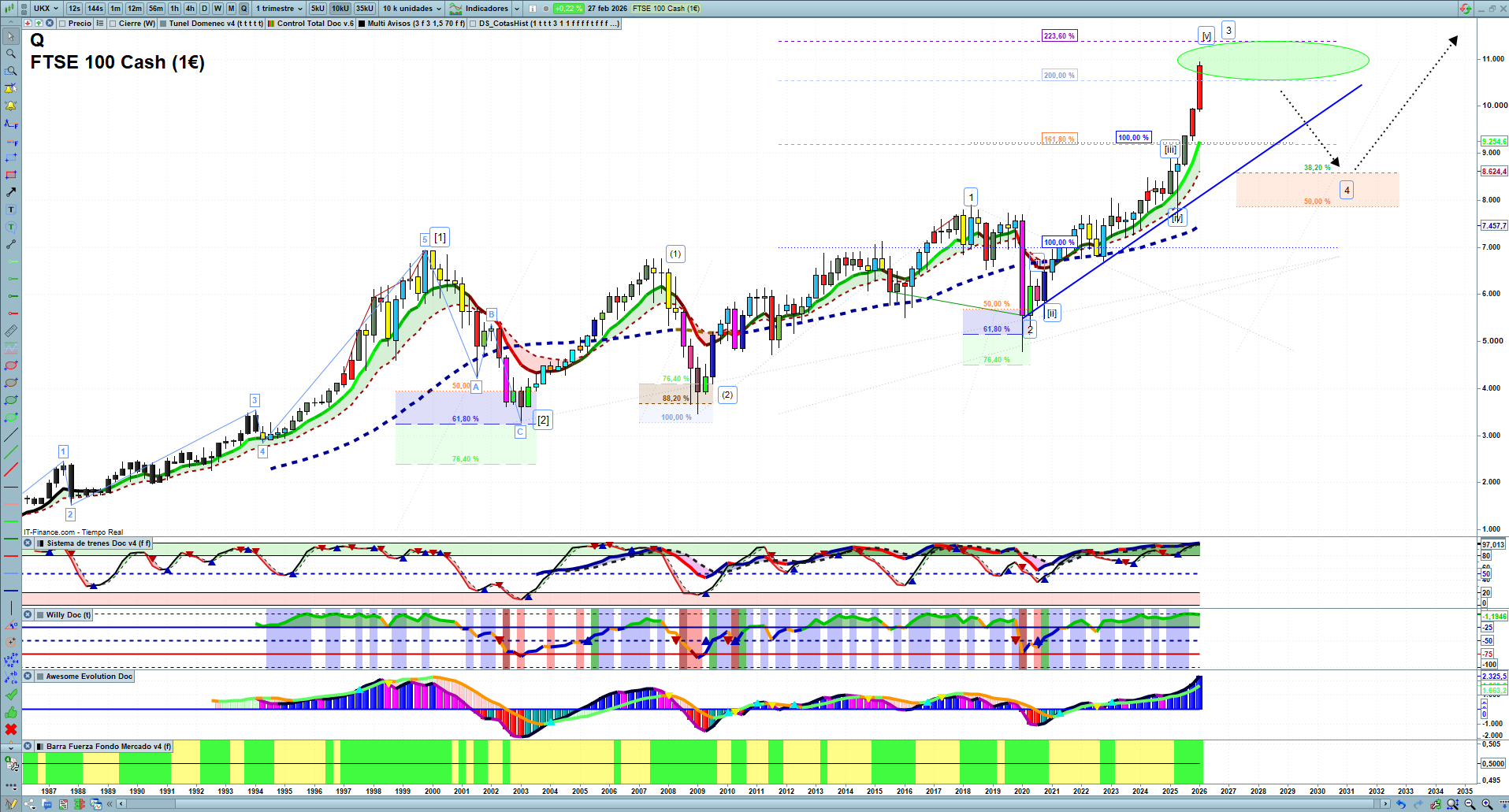Select the red diagonal trend line tool
This screenshot has height=812, width=1509.
(11, 469)
